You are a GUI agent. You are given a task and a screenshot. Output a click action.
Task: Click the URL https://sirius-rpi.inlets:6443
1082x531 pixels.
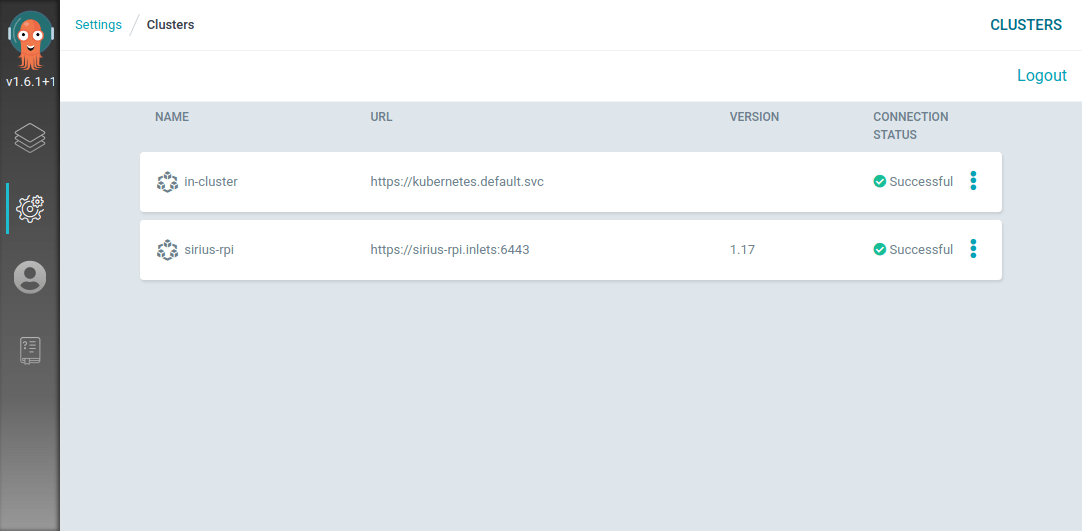pos(450,250)
